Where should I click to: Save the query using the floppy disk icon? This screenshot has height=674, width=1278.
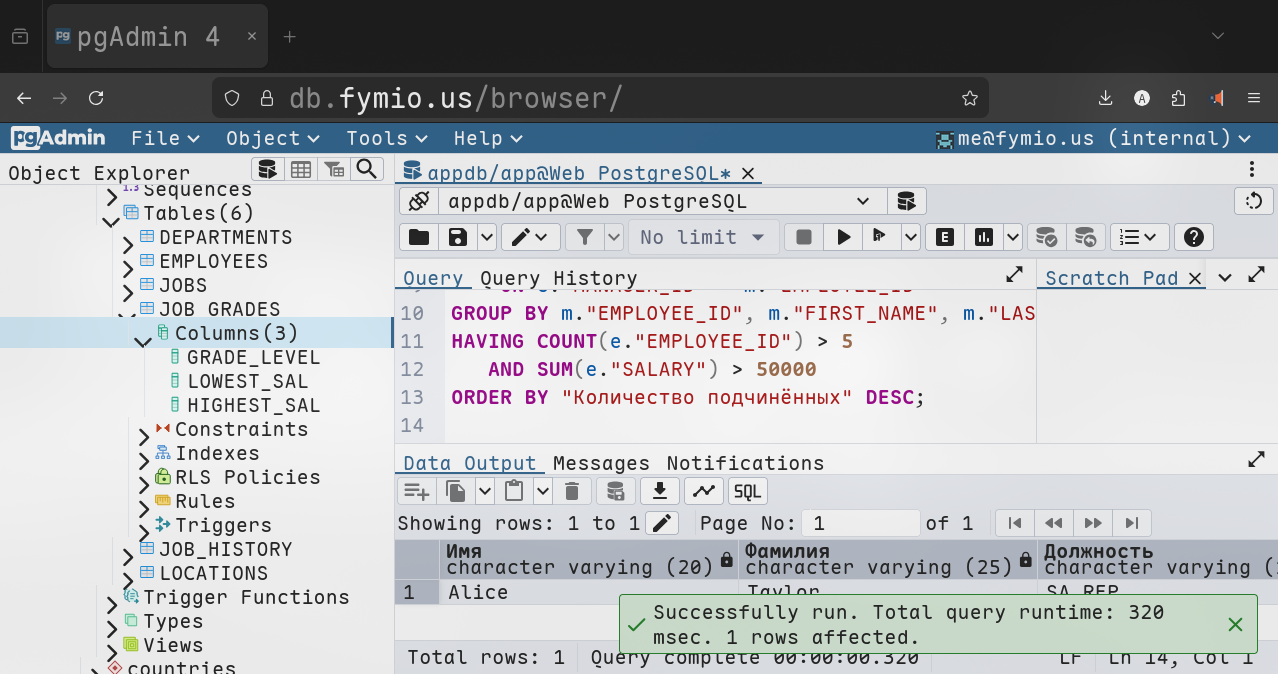pyautogui.click(x=458, y=237)
